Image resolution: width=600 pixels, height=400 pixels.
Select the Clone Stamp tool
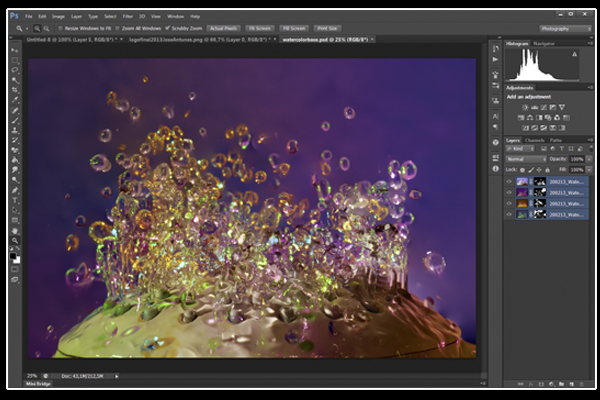pyautogui.click(x=15, y=131)
